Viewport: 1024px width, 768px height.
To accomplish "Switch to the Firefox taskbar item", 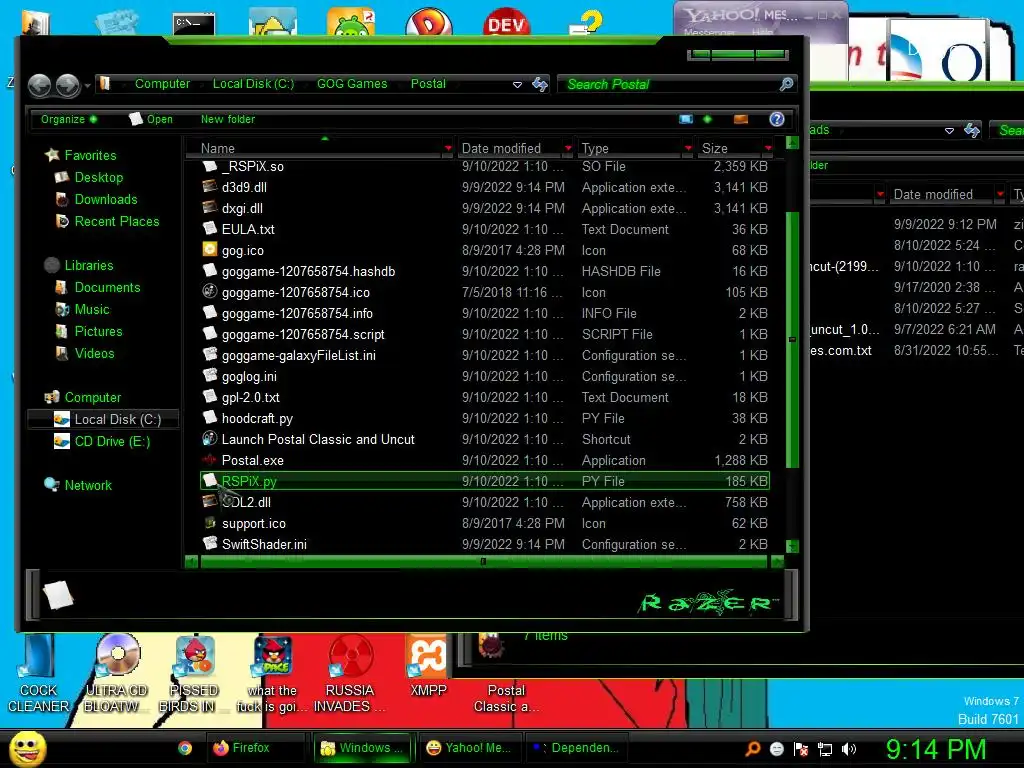I will pos(255,748).
